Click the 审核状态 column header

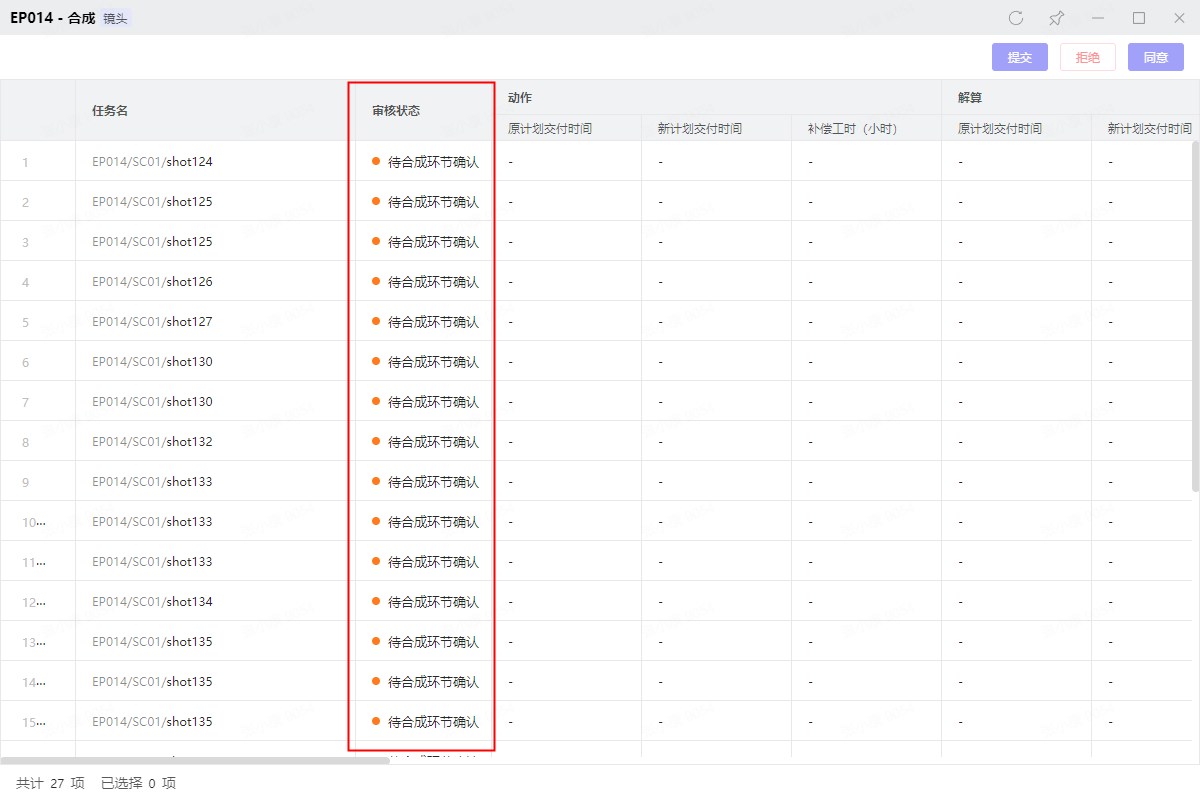coord(396,111)
